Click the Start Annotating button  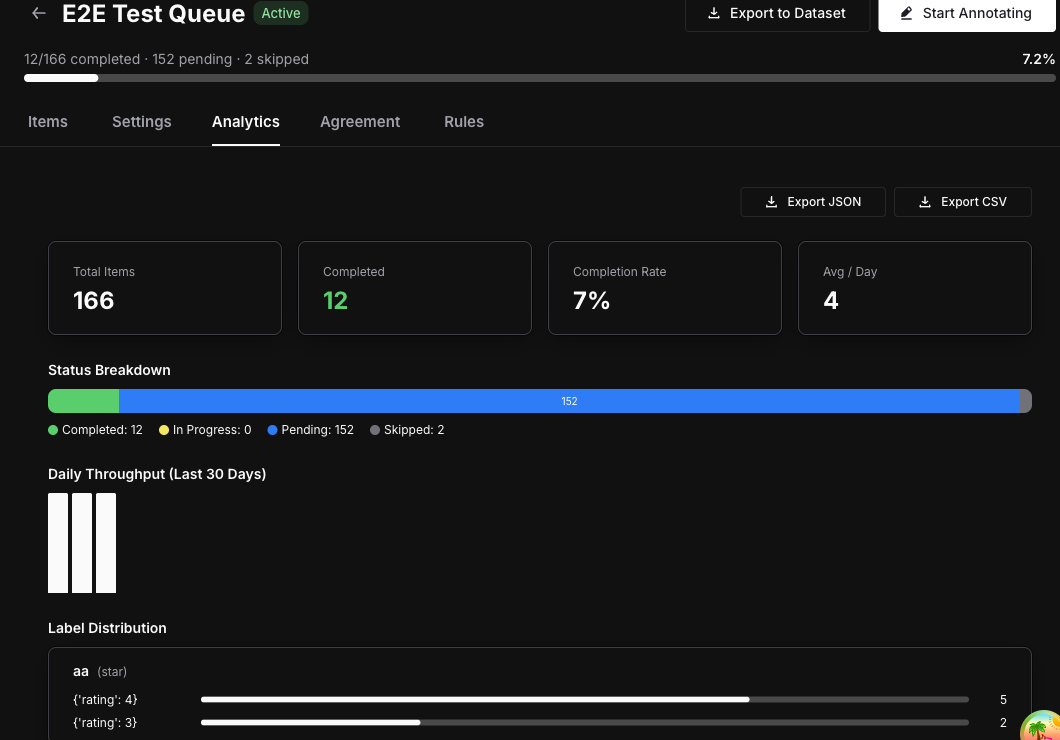(966, 14)
